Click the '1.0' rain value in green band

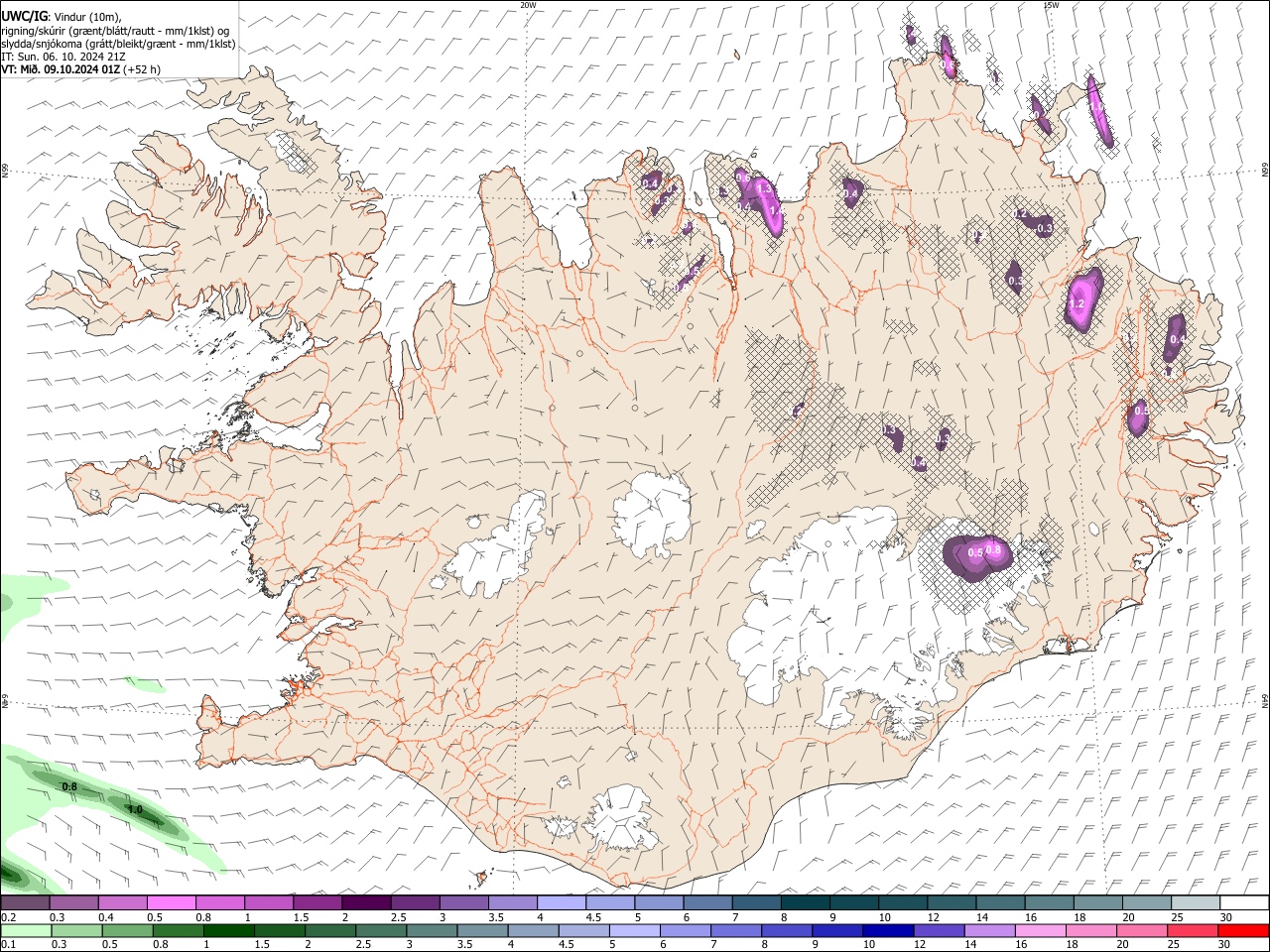136,810
